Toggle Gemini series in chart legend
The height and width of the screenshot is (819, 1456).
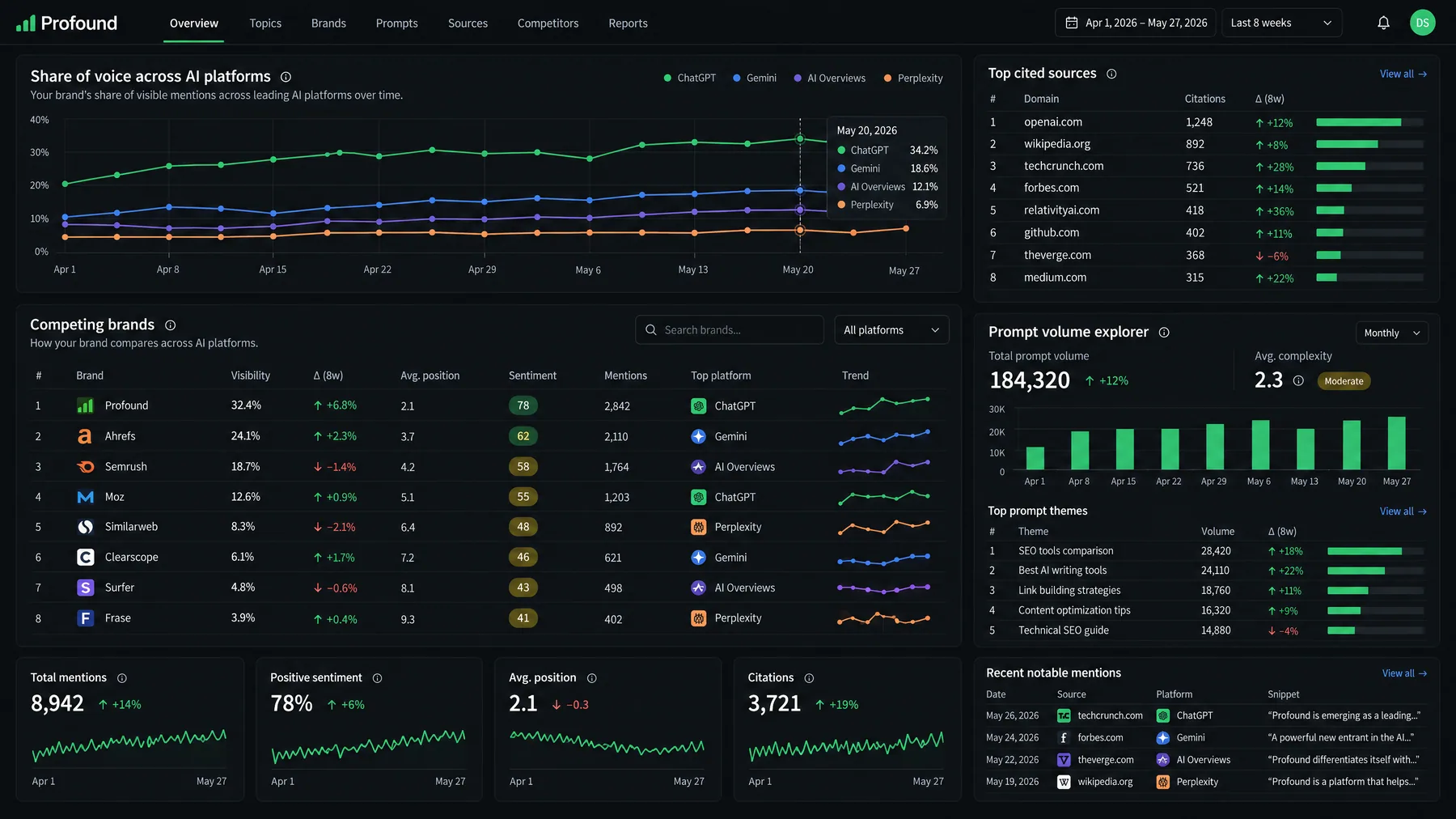754,79
